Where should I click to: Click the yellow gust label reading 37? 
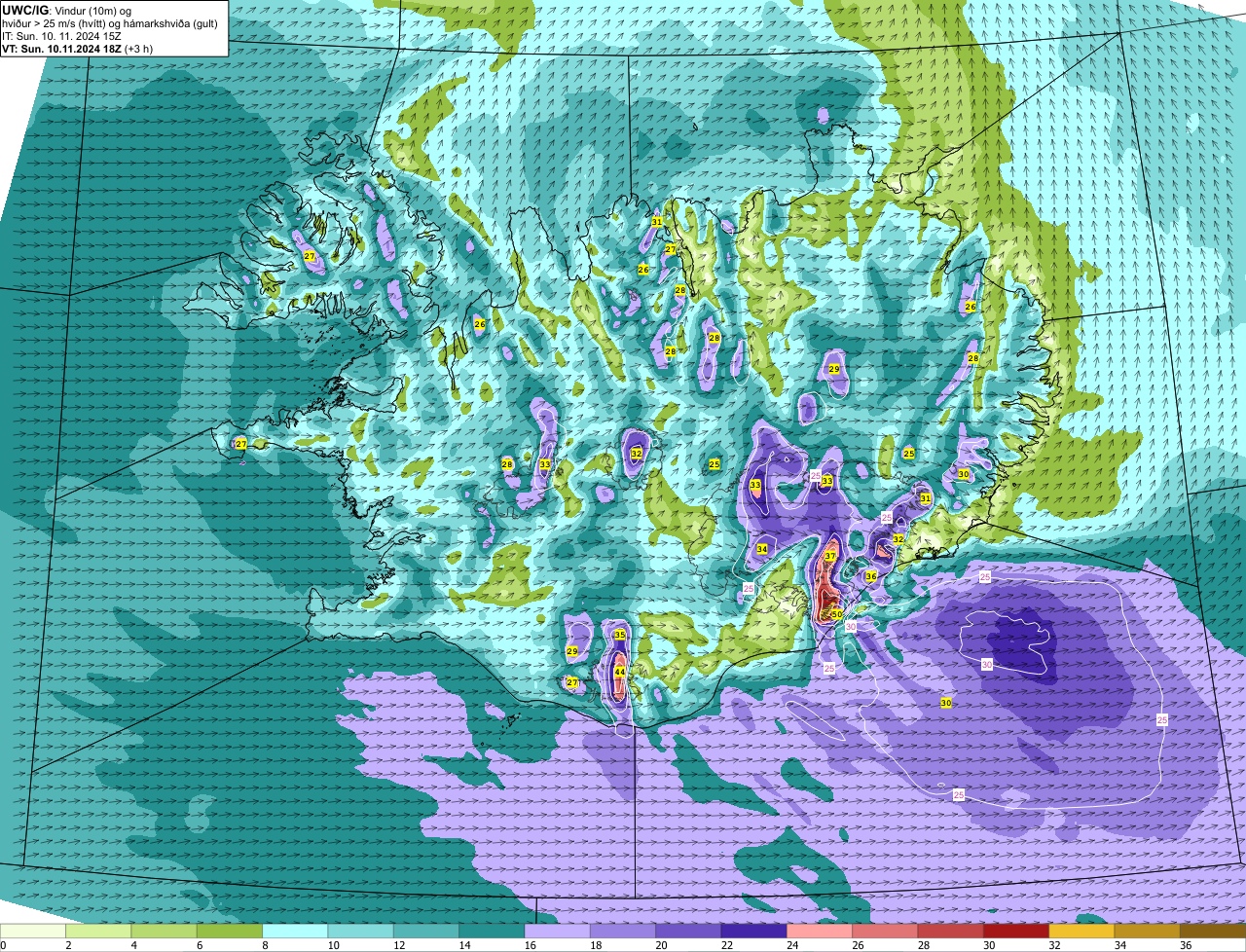point(830,557)
